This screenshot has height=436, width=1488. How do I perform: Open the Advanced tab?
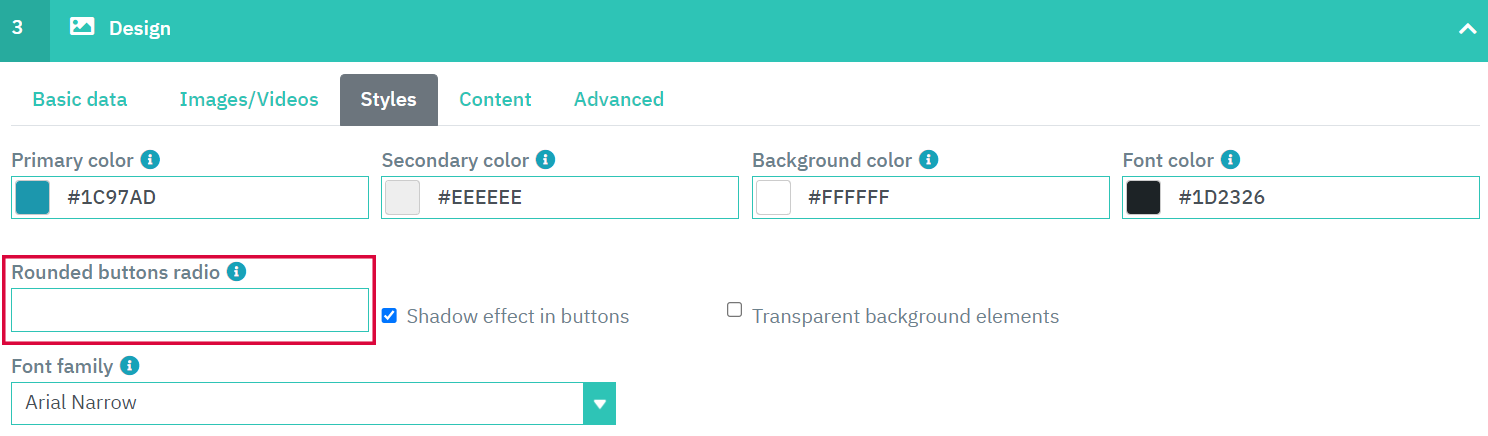[619, 99]
